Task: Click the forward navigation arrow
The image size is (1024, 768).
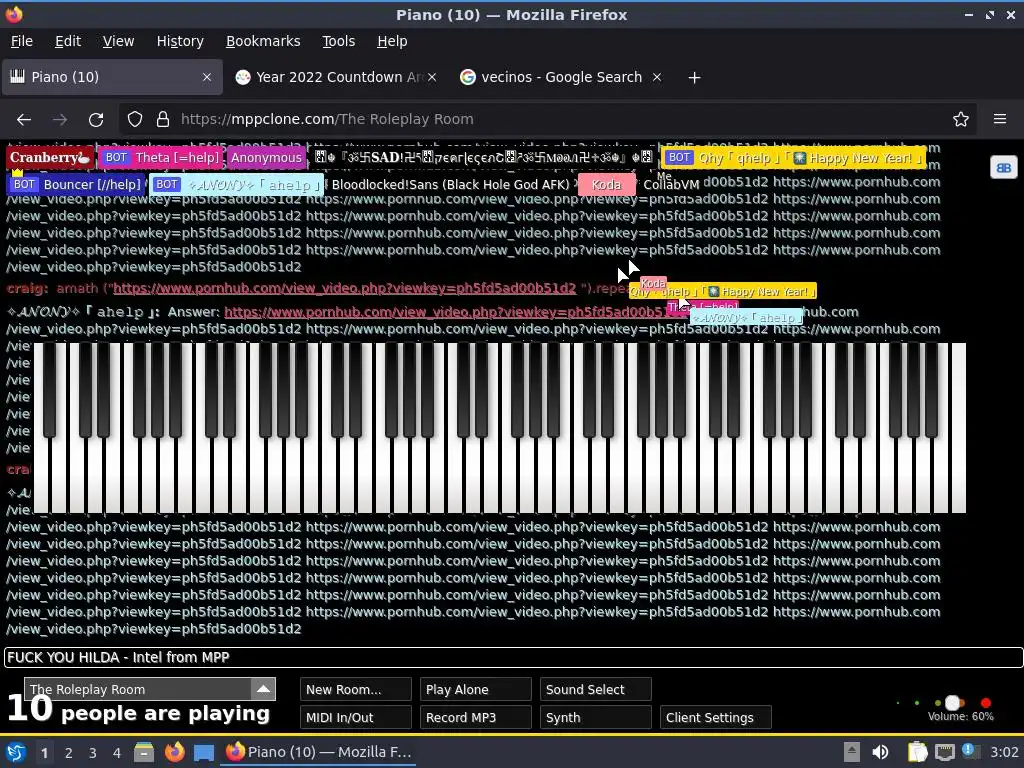Action: (59, 120)
